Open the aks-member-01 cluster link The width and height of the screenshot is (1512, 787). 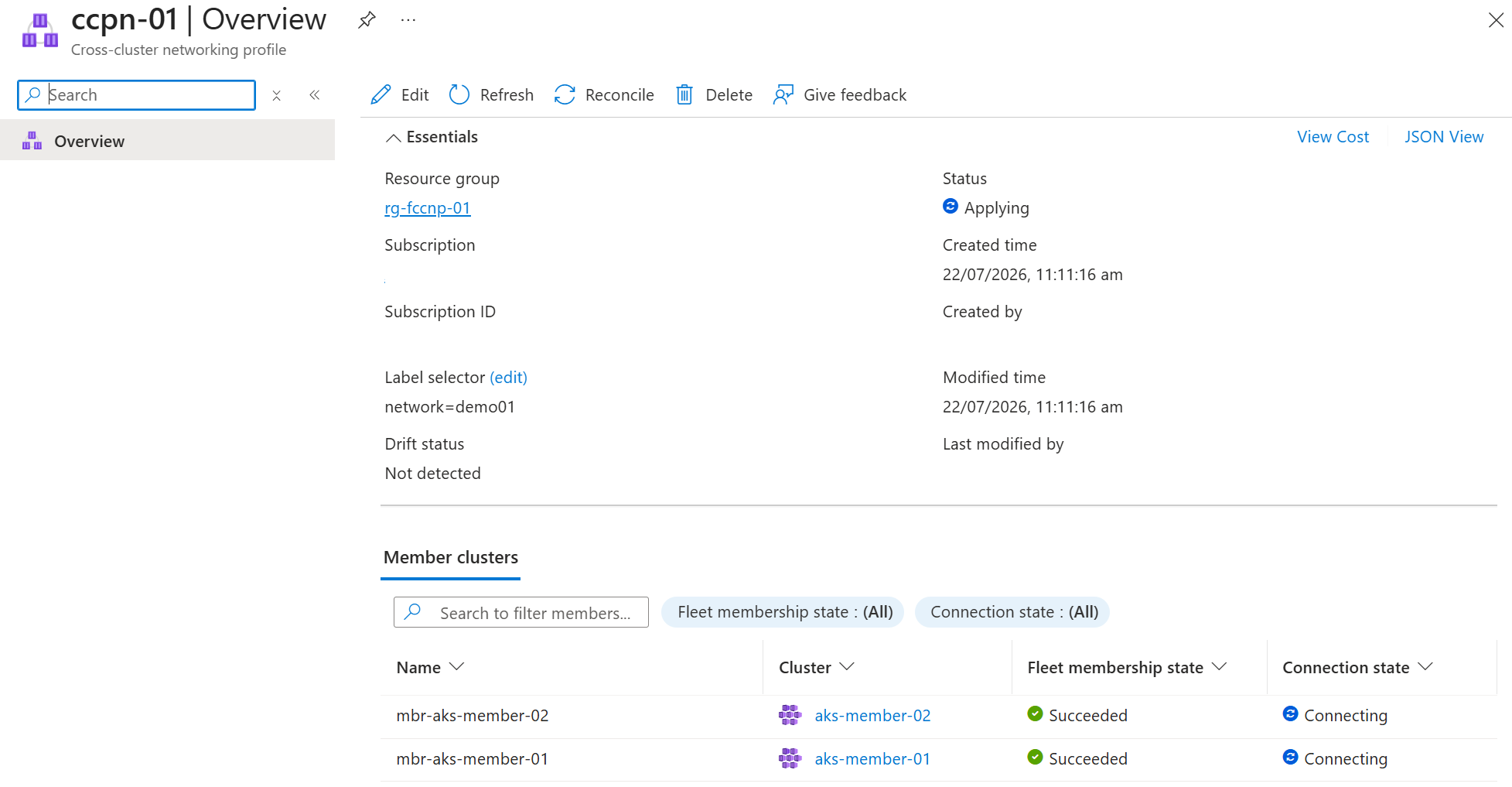coord(872,759)
